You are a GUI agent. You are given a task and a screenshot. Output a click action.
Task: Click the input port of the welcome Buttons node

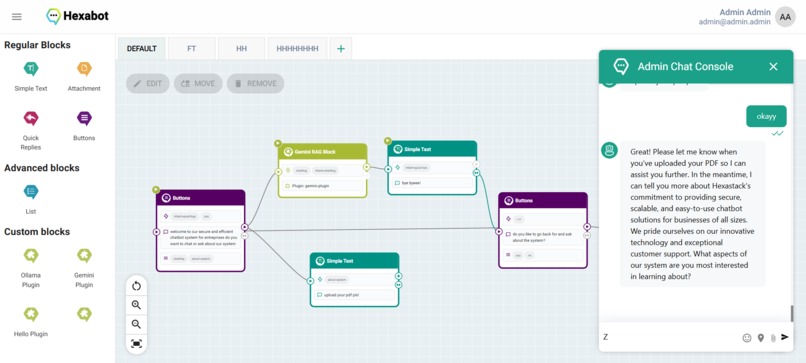(156, 232)
